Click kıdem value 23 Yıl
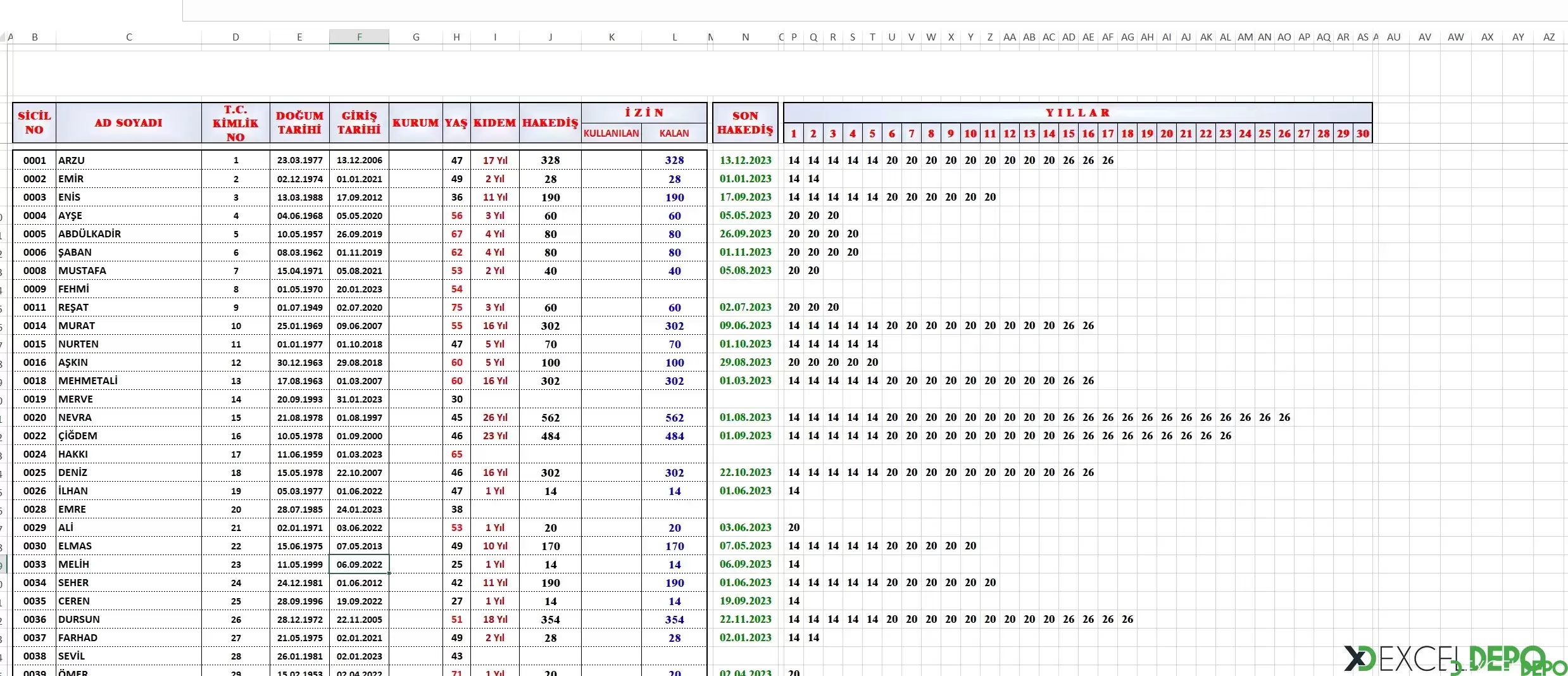The width and height of the screenshot is (1568, 676). coord(495,435)
